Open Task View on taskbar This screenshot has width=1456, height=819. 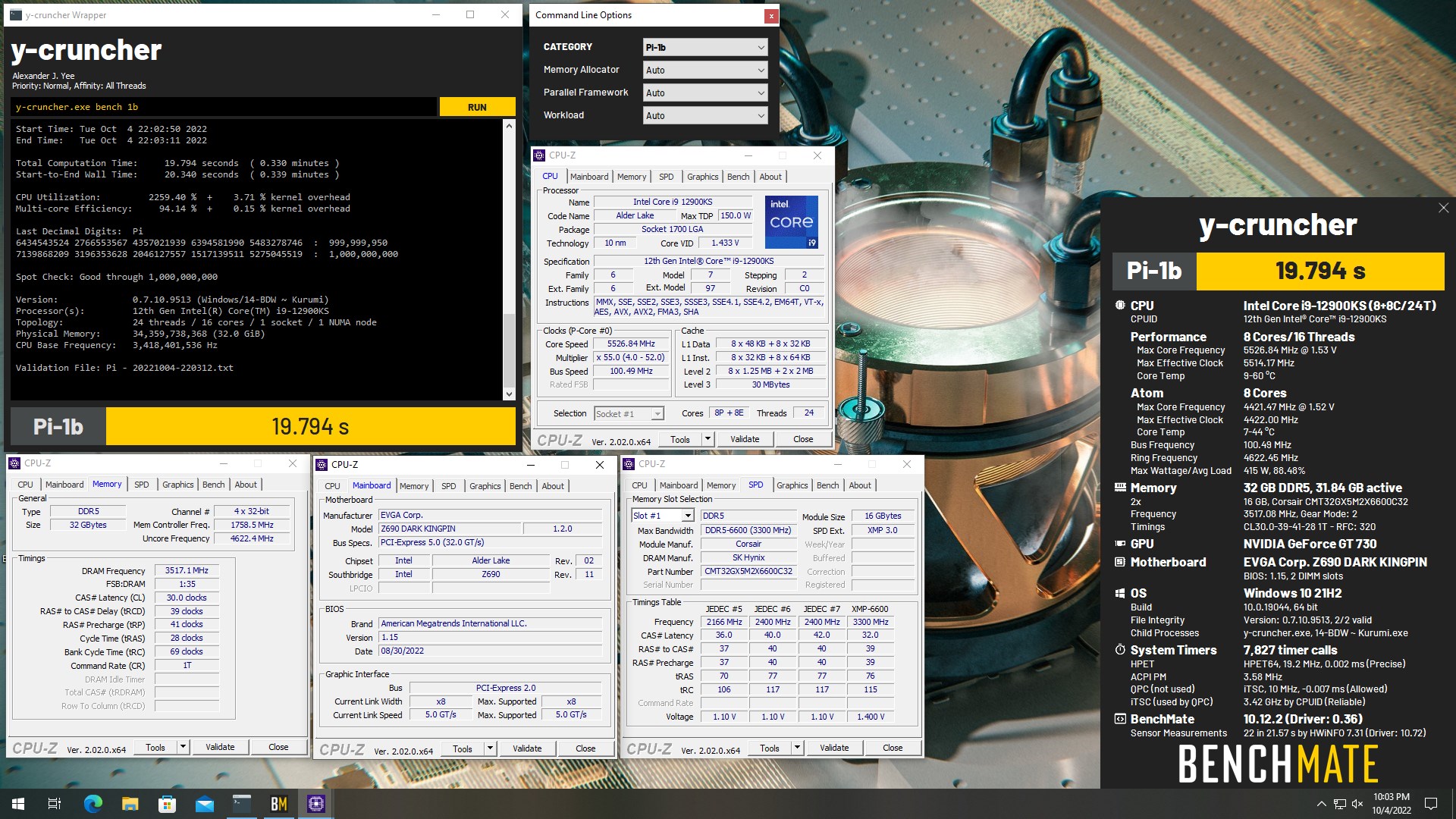tap(55, 804)
